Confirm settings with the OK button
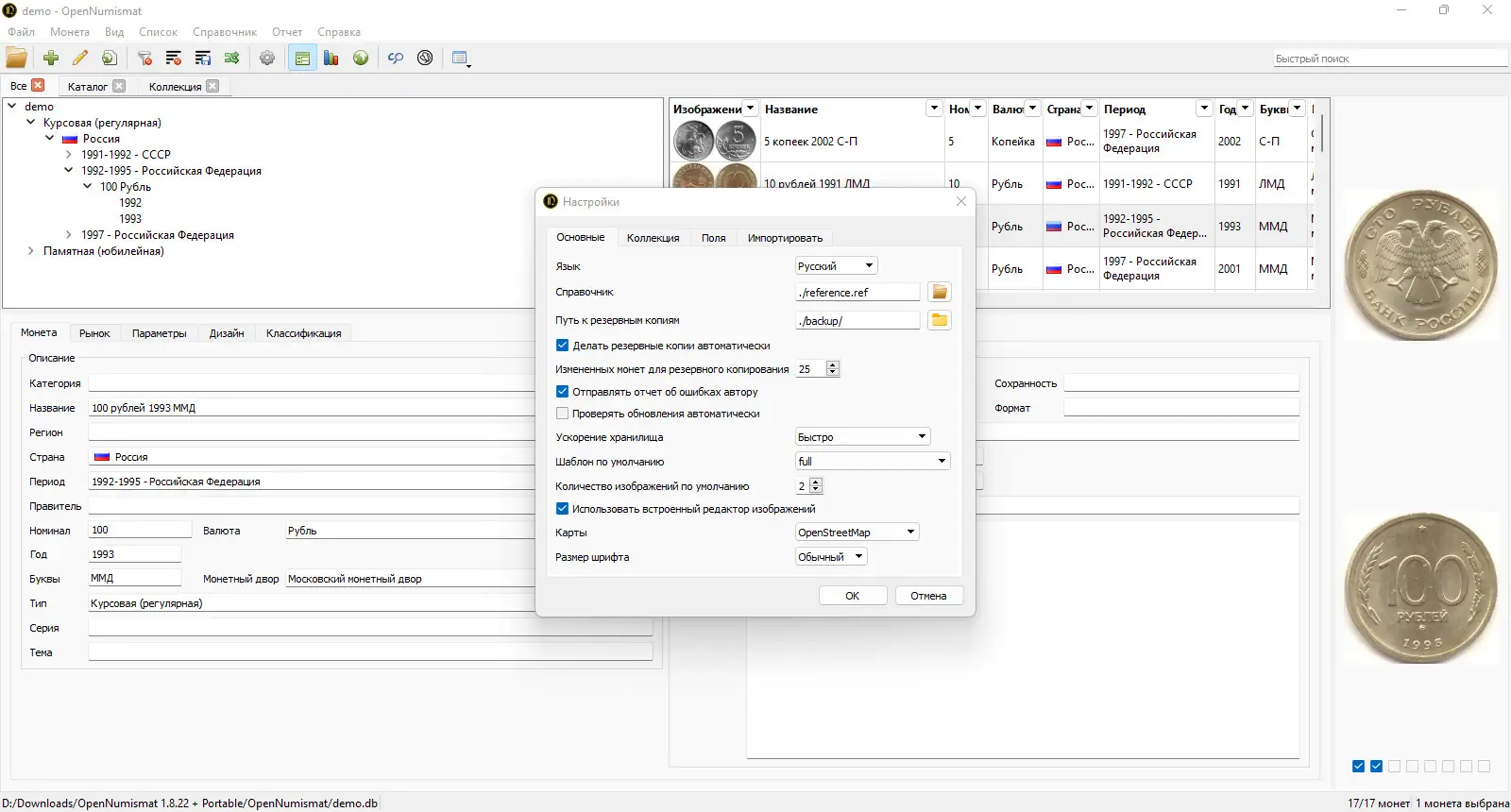The height and width of the screenshot is (812, 1511). [853, 596]
